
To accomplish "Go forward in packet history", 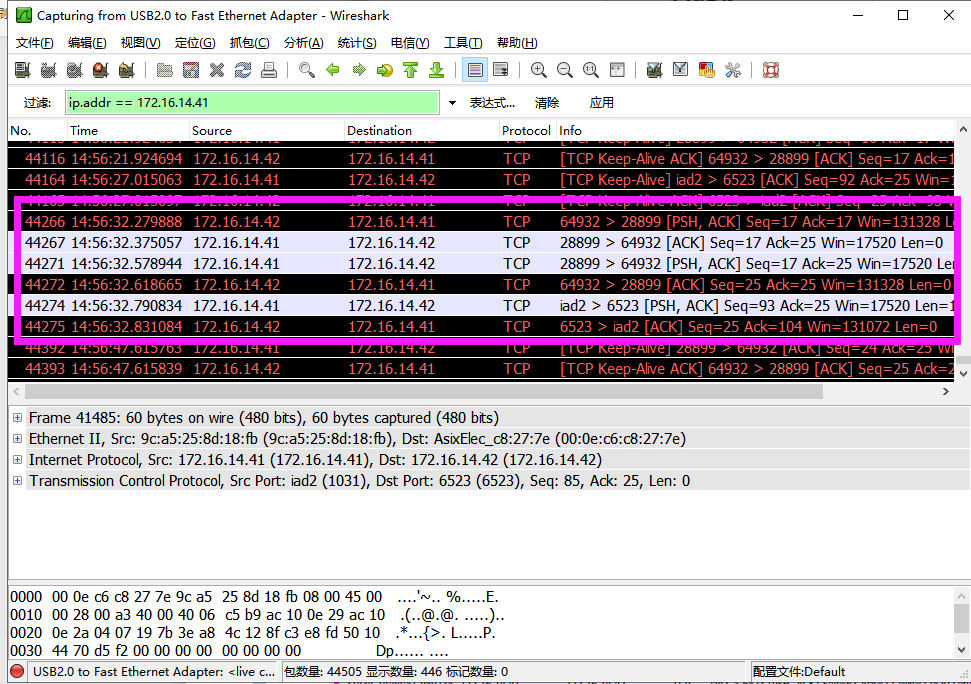I will (359, 70).
